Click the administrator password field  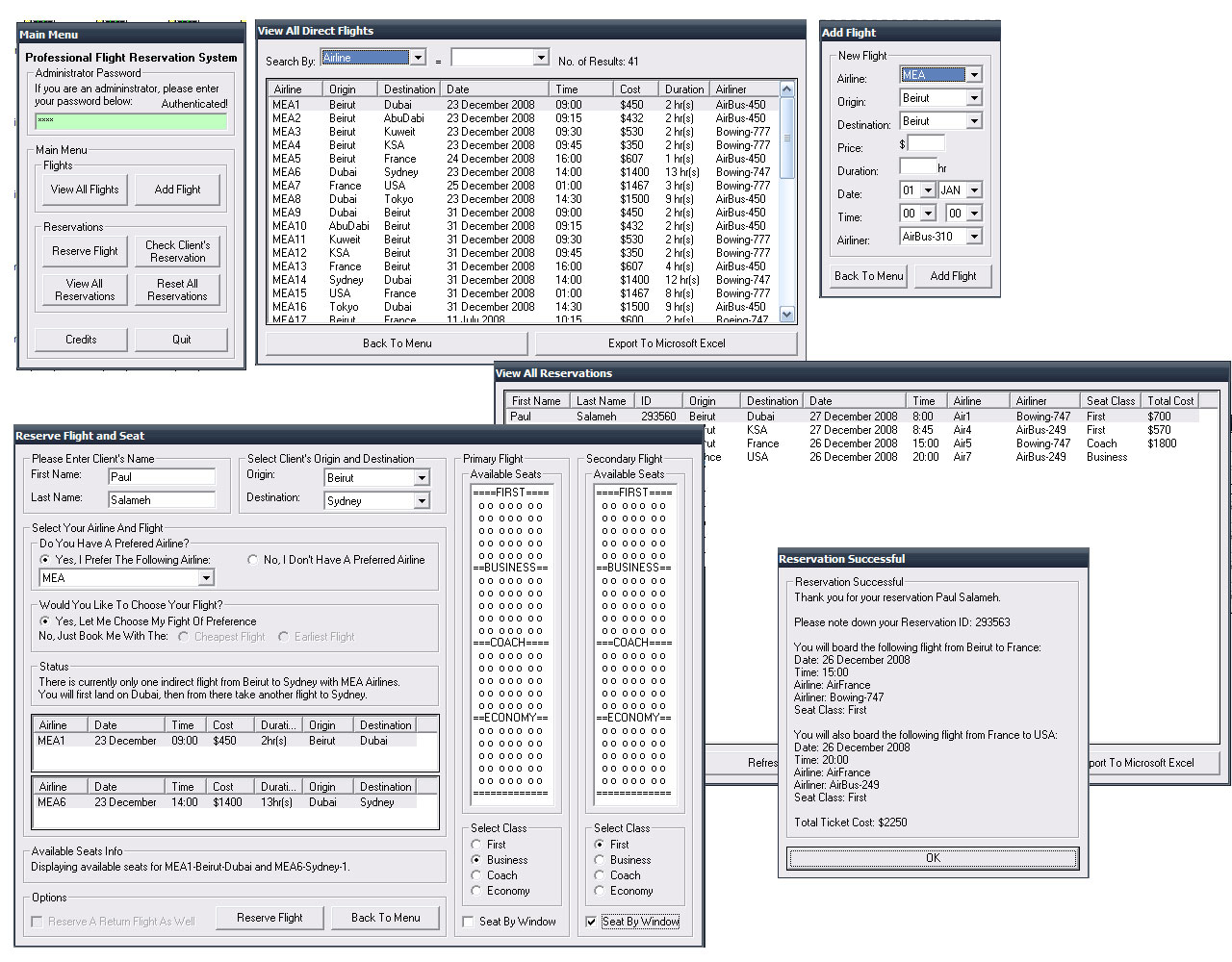(131, 121)
